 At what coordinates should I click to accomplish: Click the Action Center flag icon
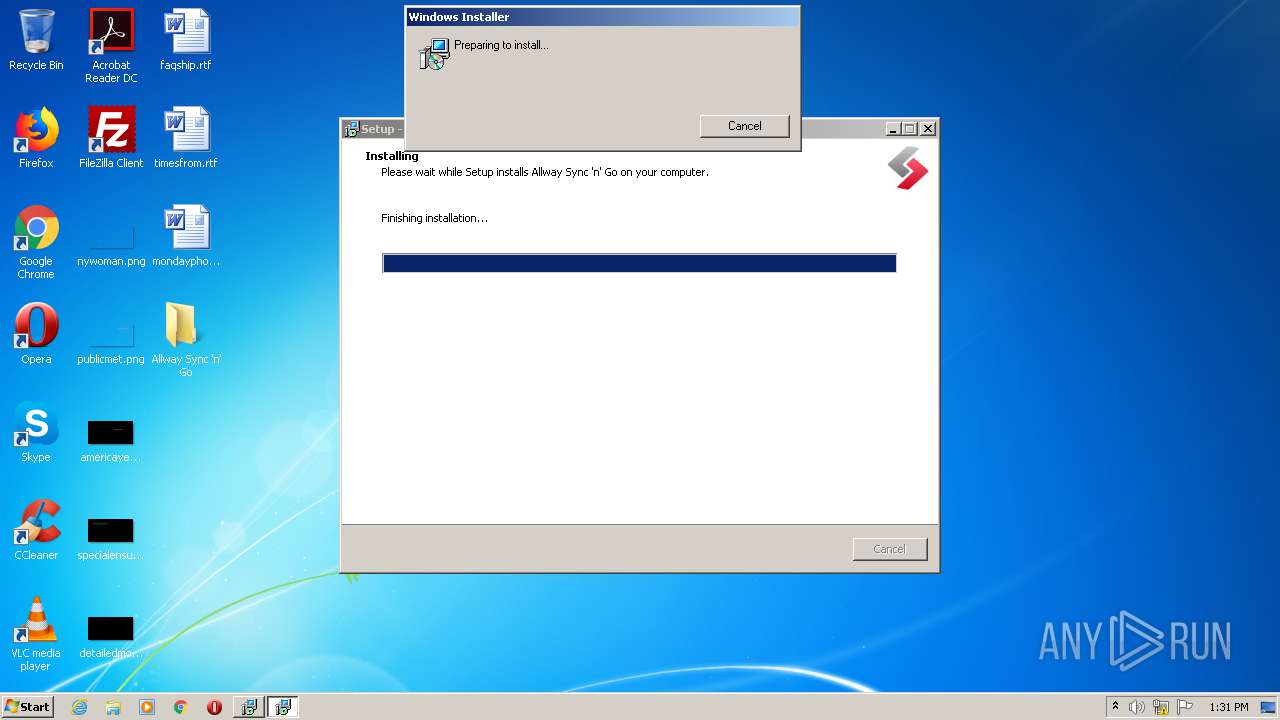[x=1185, y=707]
